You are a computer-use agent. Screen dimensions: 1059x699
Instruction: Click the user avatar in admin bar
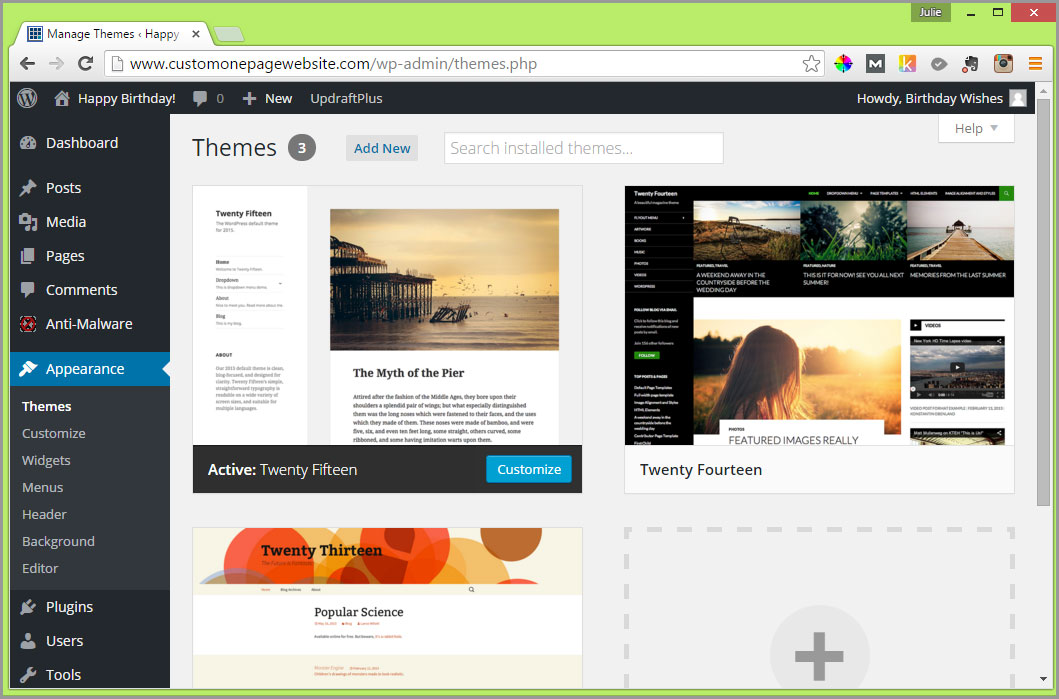tap(1018, 99)
